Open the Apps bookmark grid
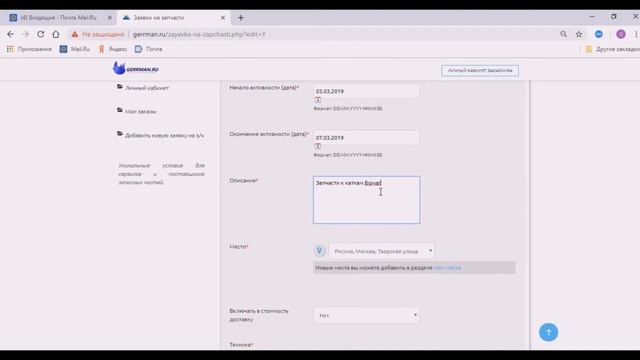Screen dimensions: 640x360 pos(29,49)
